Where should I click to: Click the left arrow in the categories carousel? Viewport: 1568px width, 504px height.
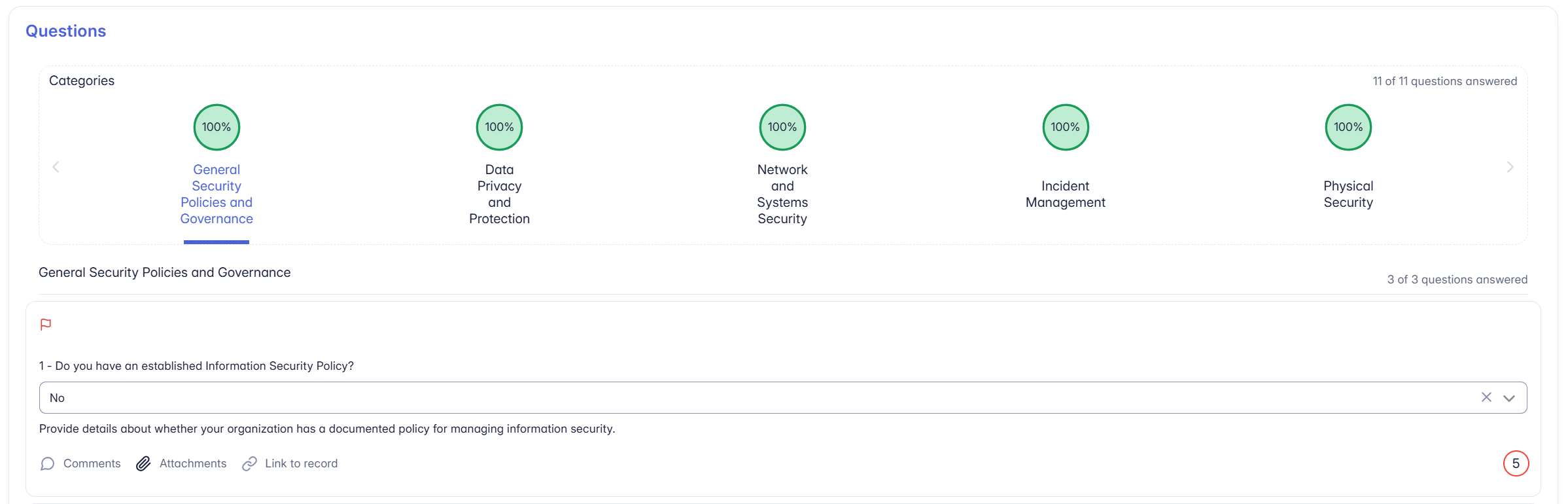pyautogui.click(x=56, y=167)
